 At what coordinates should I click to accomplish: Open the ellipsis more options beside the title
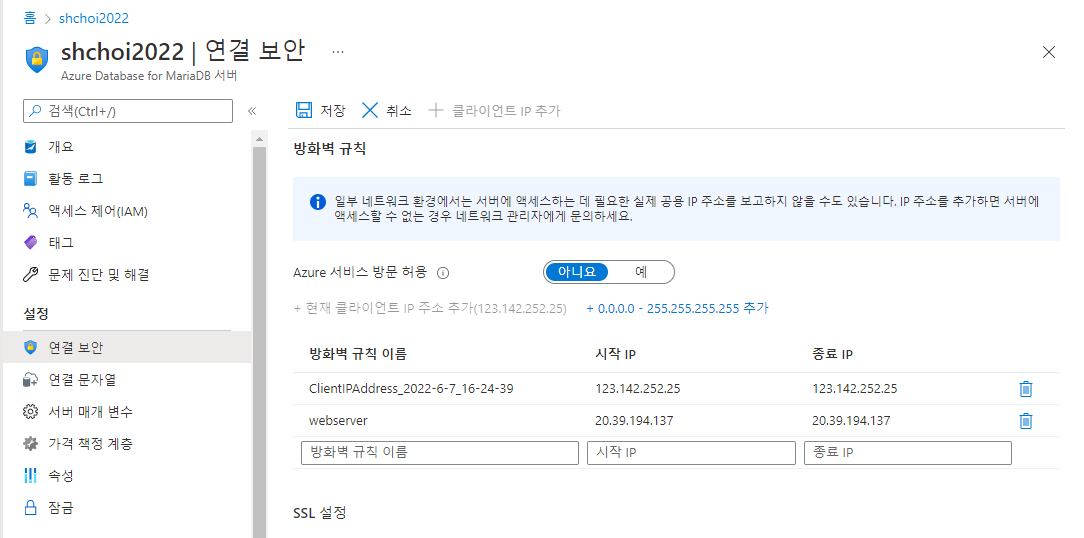[337, 52]
